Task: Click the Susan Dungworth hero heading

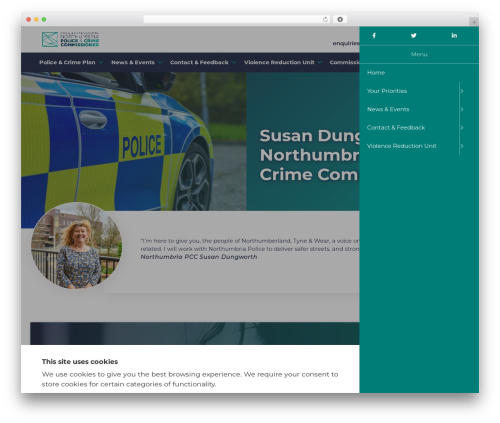Action: point(309,155)
